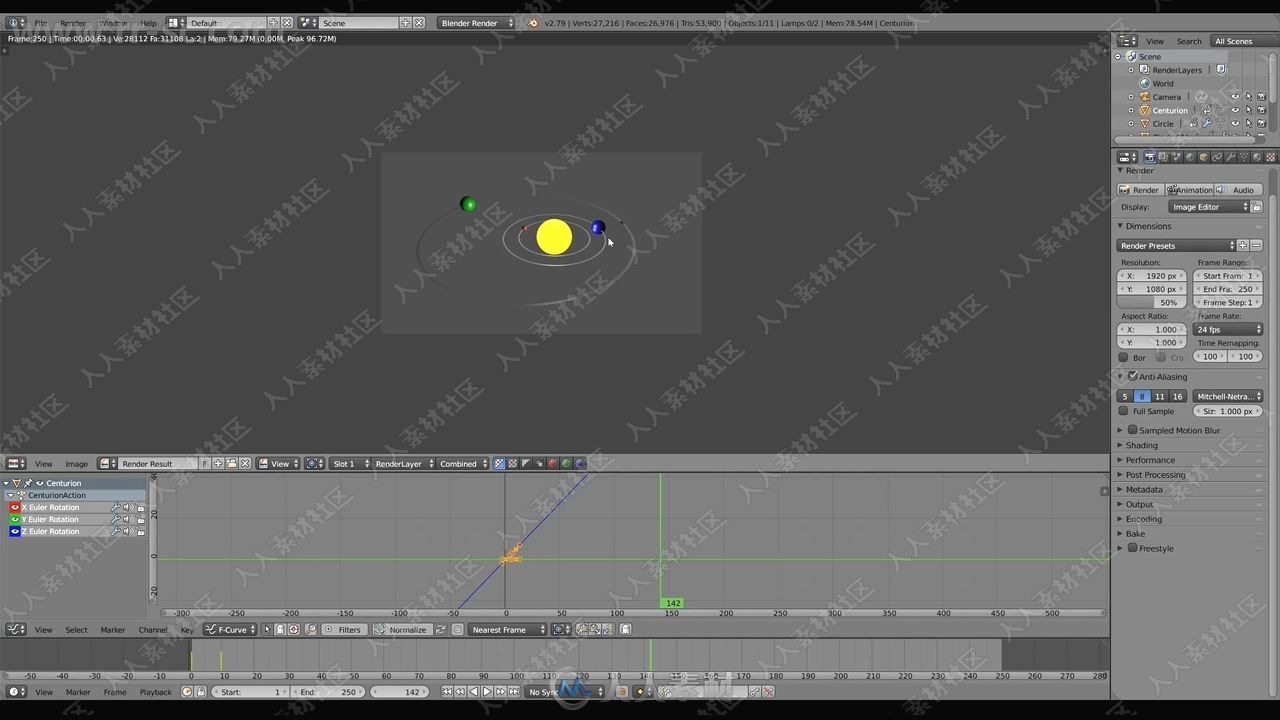The width and height of the screenshot is (1280, 720).
Task: Enable the Border render checkbox
Action: pyautogui.click(x=1123, y=357)
